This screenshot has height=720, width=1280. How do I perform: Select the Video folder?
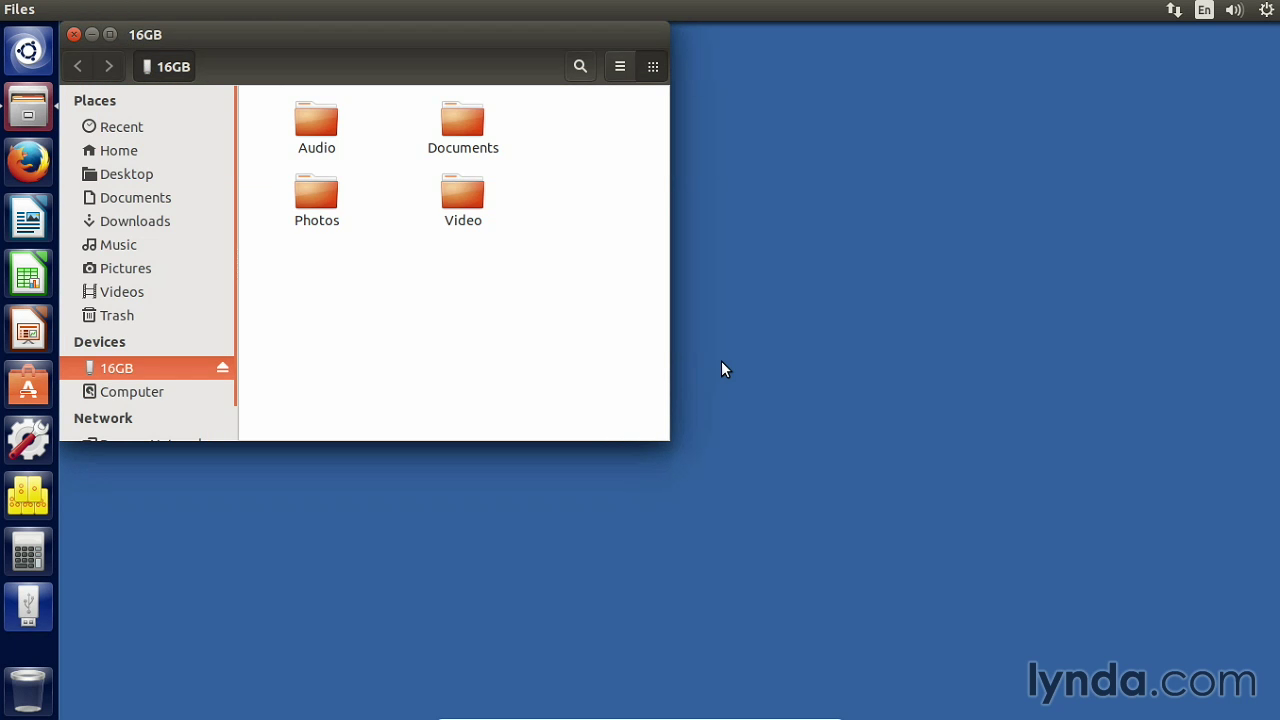[x=463, y=201]
